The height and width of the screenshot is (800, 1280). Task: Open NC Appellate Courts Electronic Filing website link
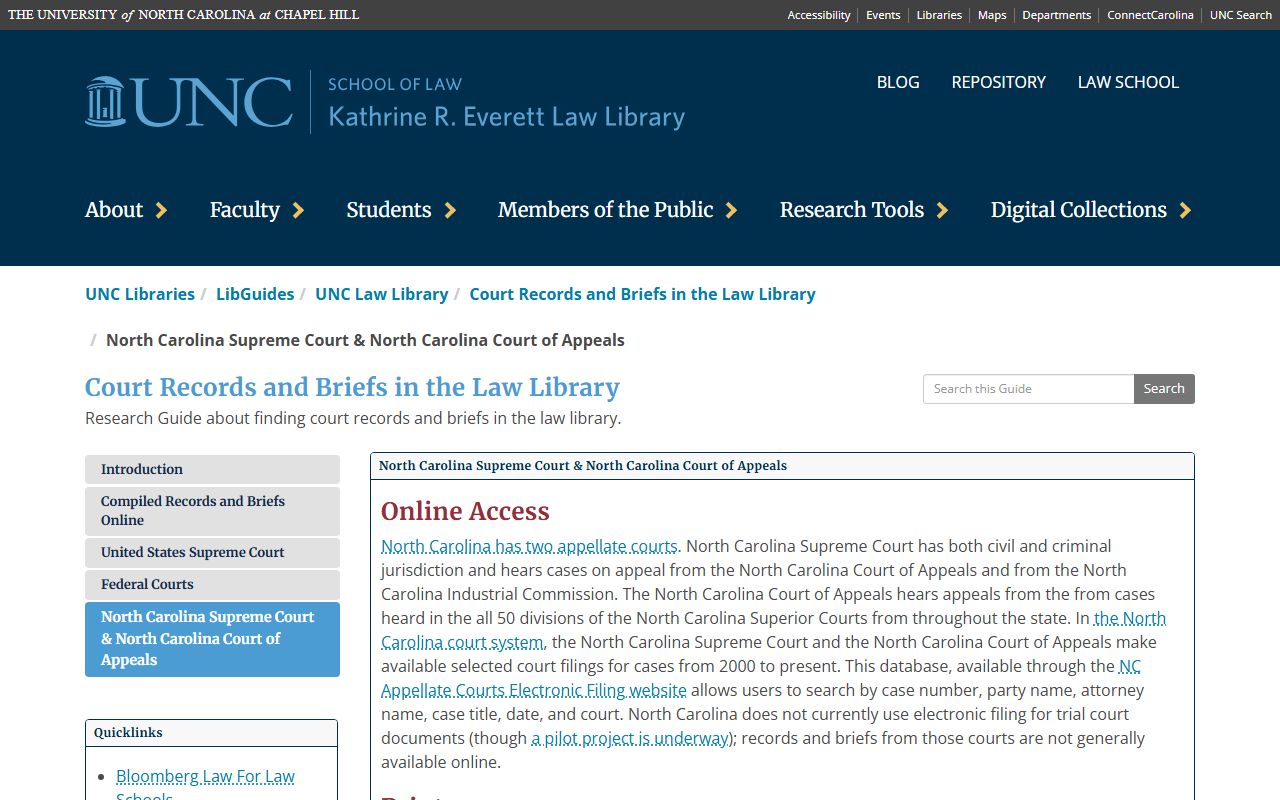534,690
